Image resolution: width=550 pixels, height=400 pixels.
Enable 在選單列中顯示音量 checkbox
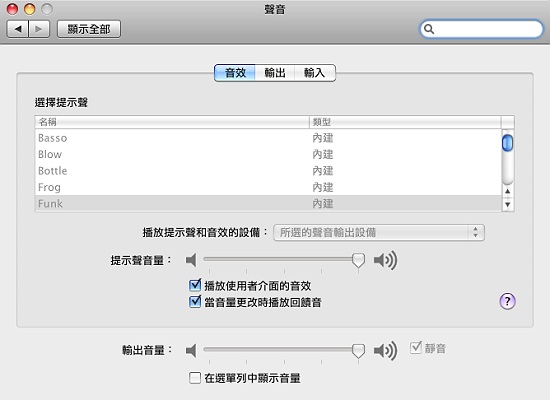195,378
